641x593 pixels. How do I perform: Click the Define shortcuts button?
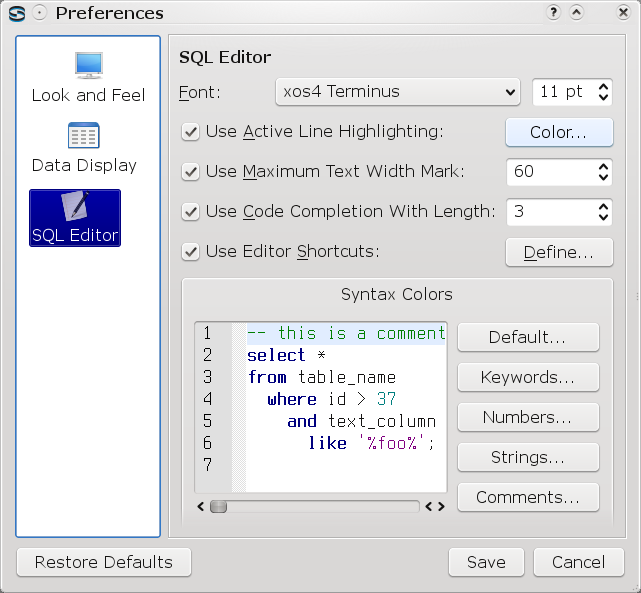click(x=559, y=253)
